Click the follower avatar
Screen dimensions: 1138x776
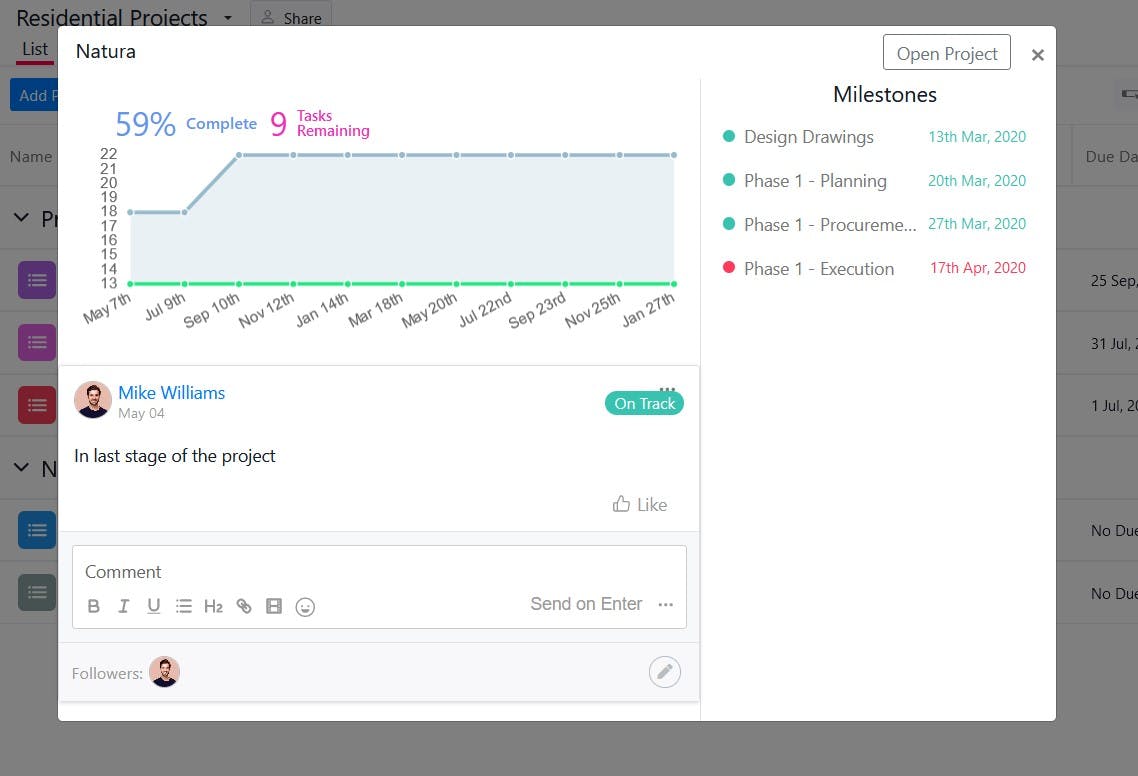point(164,672)
